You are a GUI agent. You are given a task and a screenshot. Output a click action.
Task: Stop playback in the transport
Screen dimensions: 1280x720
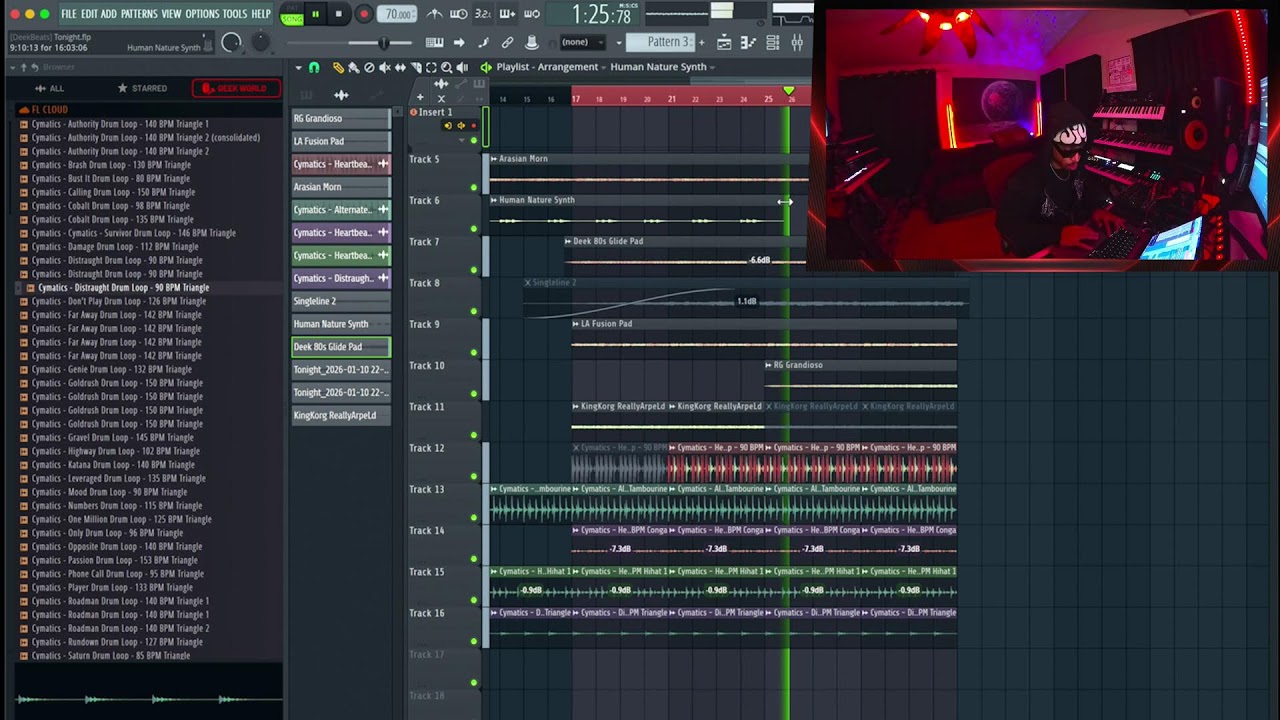pyautogui.click(x=339, y=14)
